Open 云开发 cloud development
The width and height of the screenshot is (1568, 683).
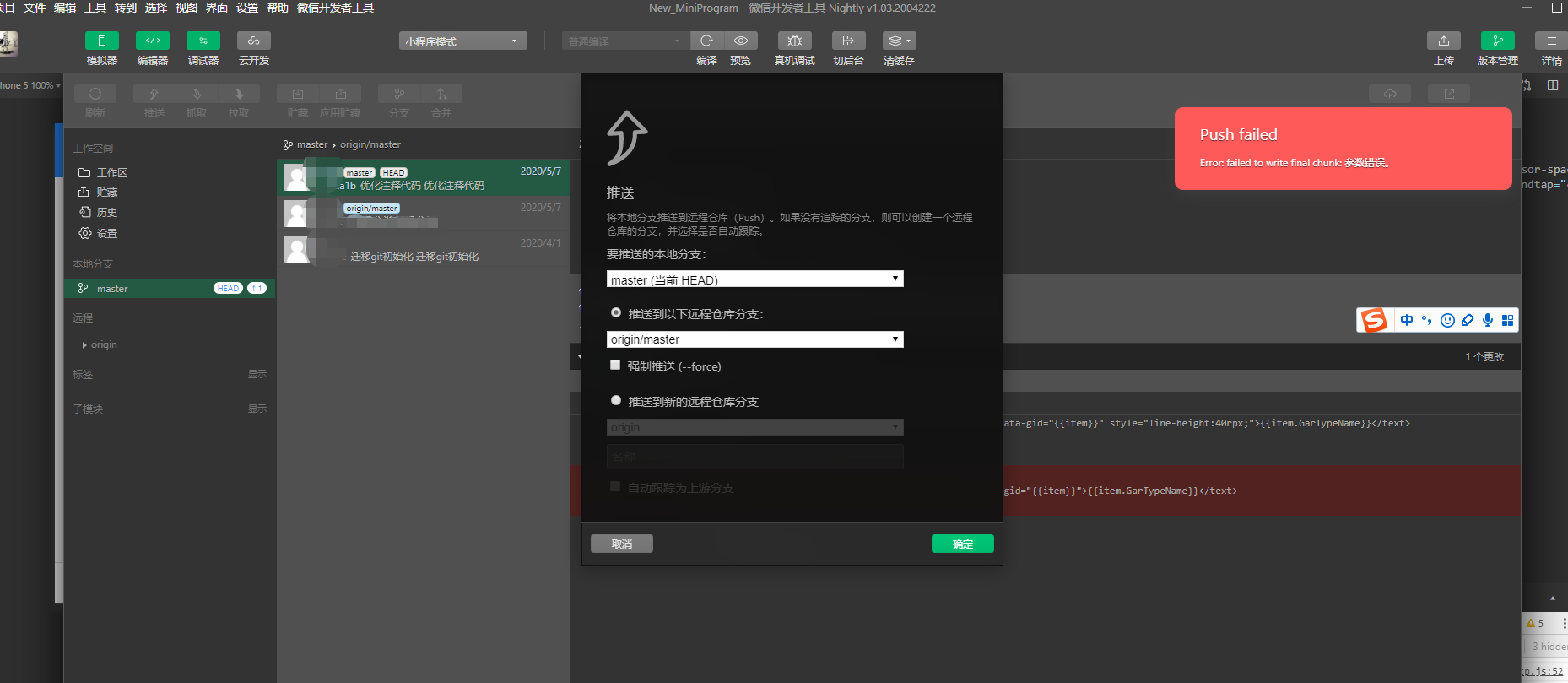(254, 41)
